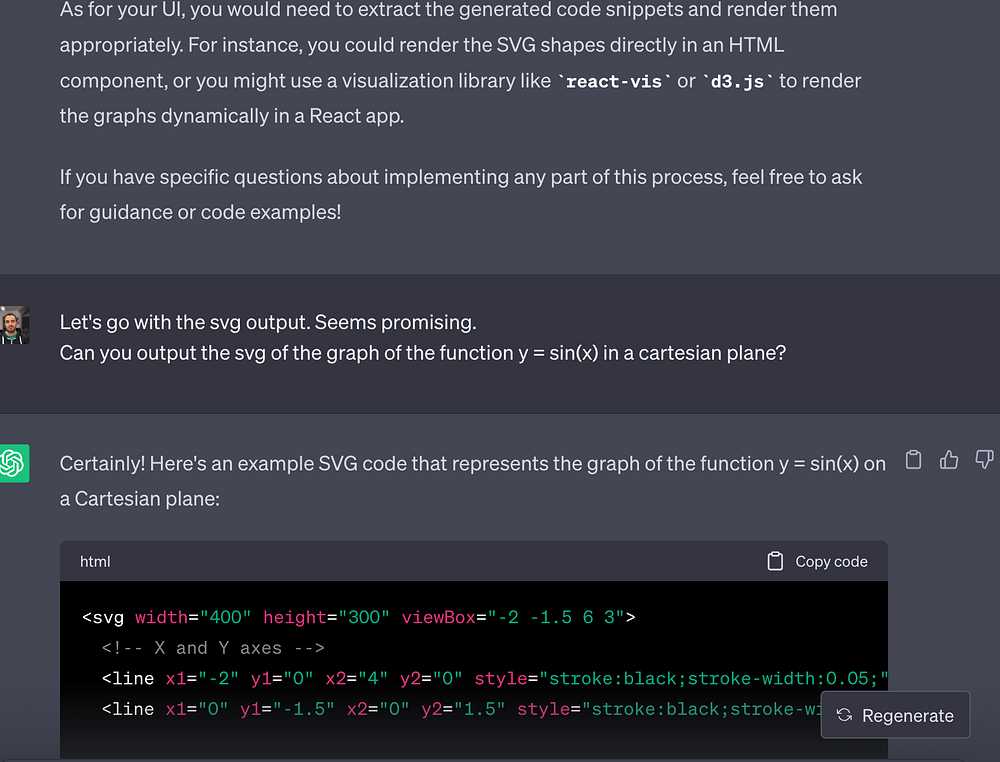This screenshot has width=1000, height=762.
Task: Click the "Can you output the svg" question
Action: [422, 353]
